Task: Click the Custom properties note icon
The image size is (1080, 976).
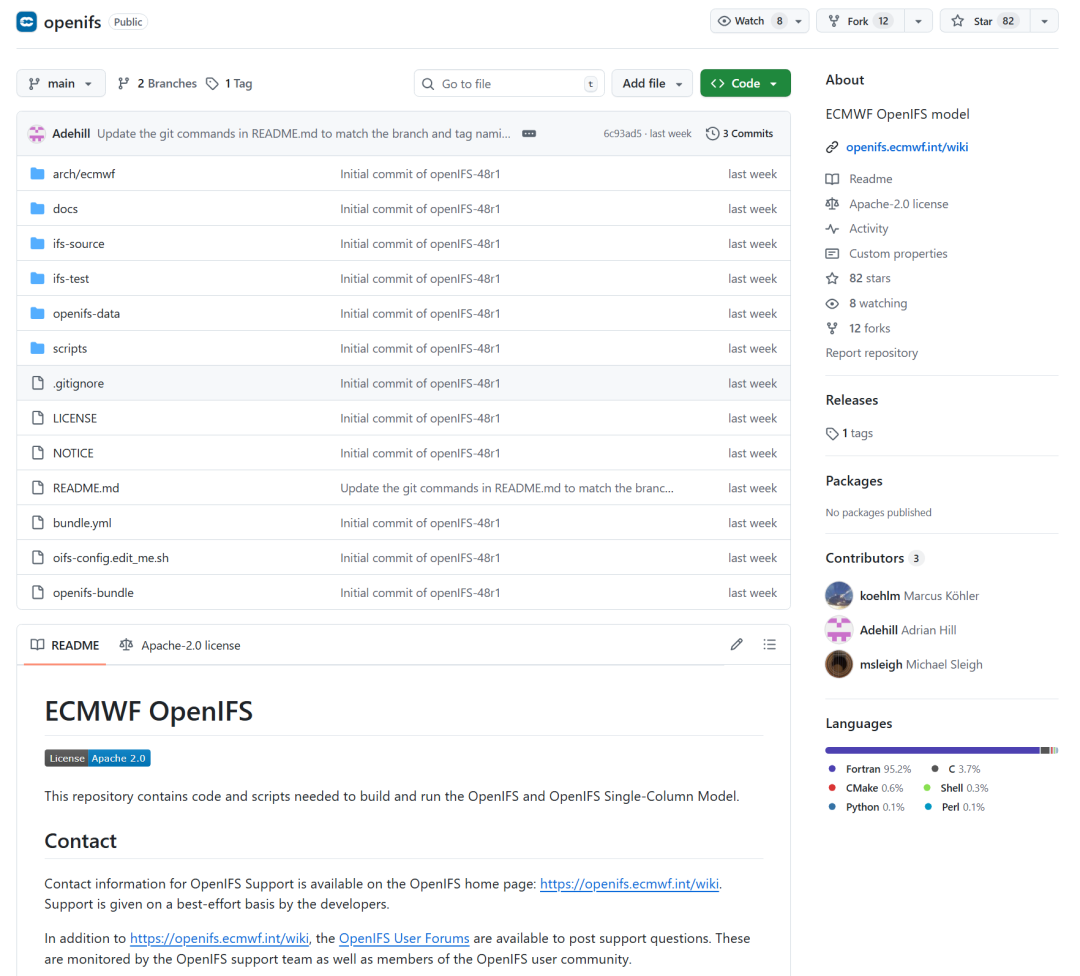Action: click(x=832, y=253)
